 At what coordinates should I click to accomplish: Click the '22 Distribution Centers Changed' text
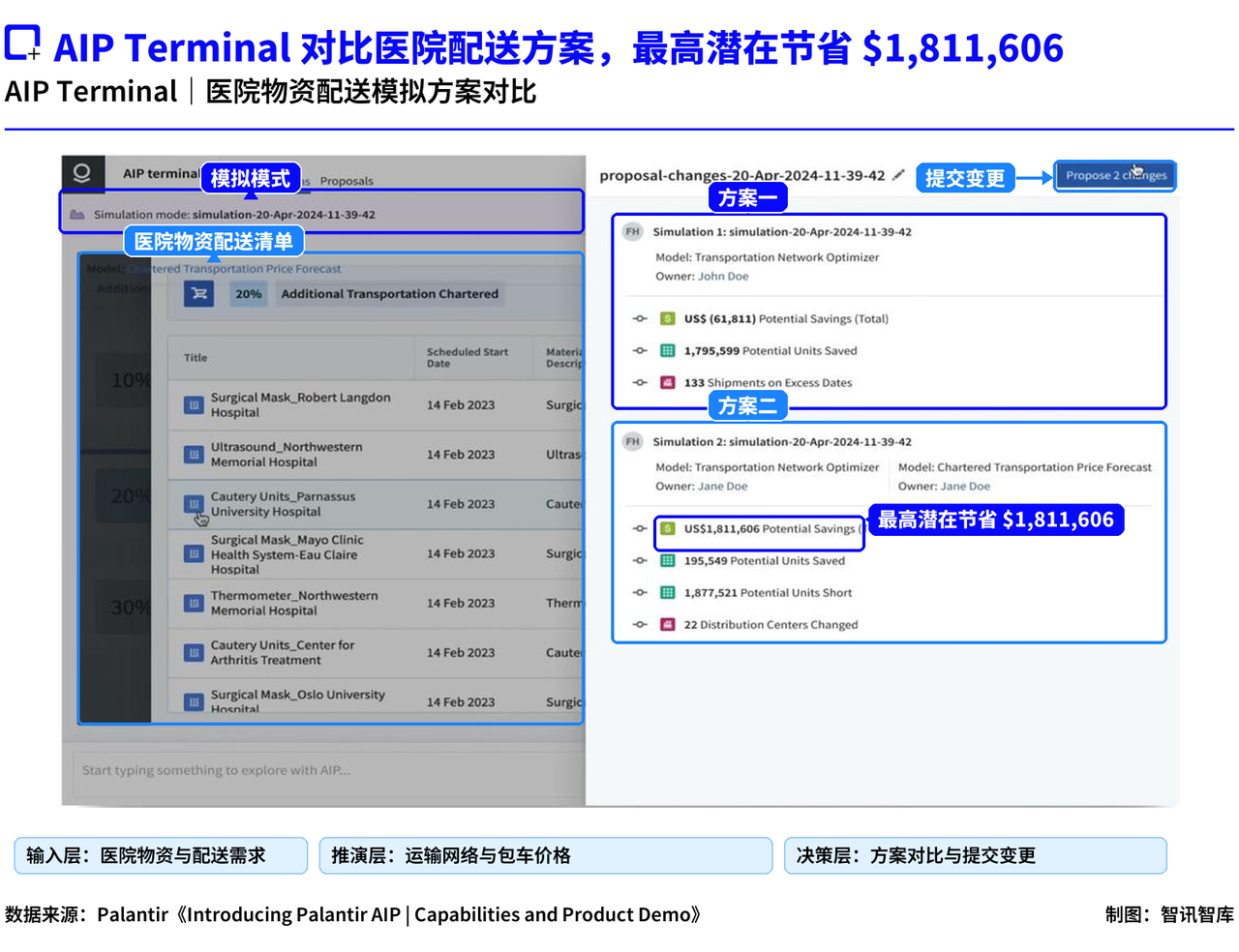pos(771,624)
